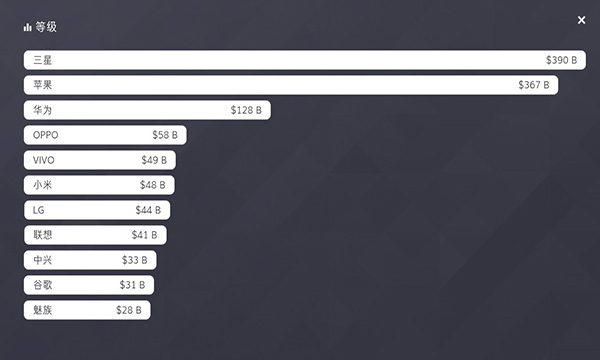This screenshot has height=360, width=600.
Task: Click the $128 B value label
Action: tap(246, 110)
